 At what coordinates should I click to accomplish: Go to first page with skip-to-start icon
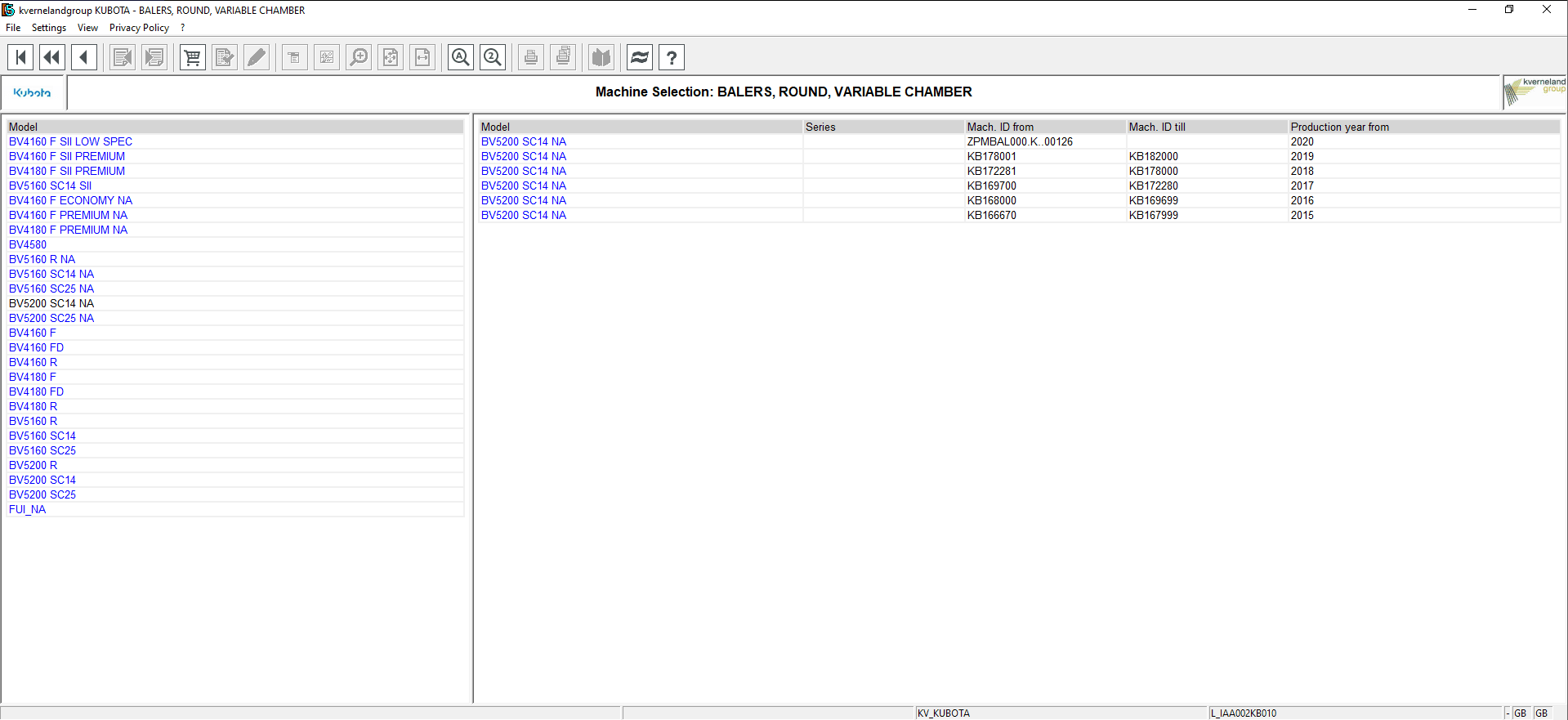coord(20,57)
